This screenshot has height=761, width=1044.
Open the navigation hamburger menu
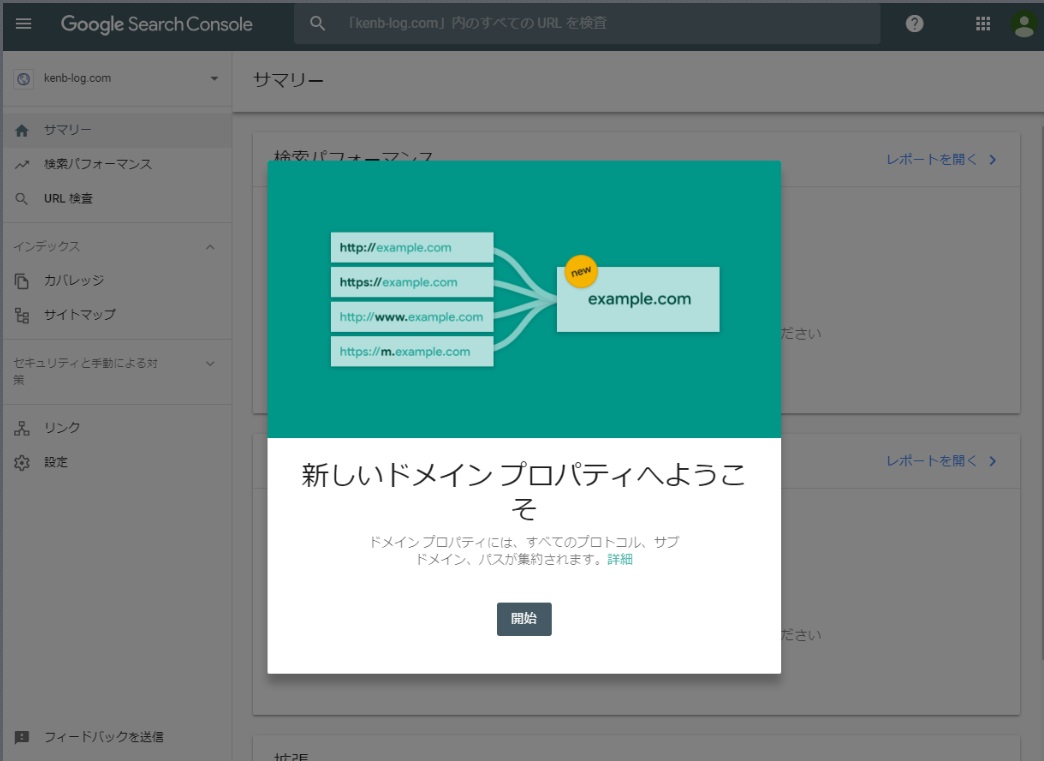(25, 24)
